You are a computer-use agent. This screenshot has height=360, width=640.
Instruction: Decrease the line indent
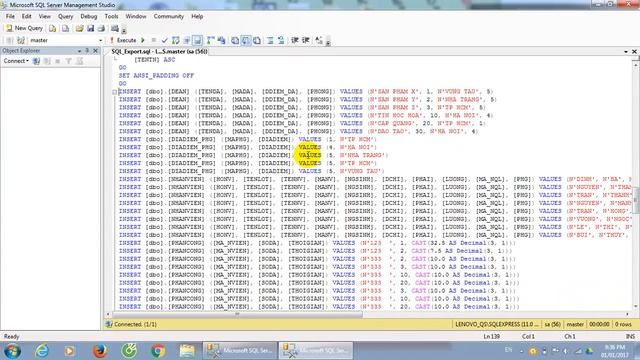coord(295,40)
